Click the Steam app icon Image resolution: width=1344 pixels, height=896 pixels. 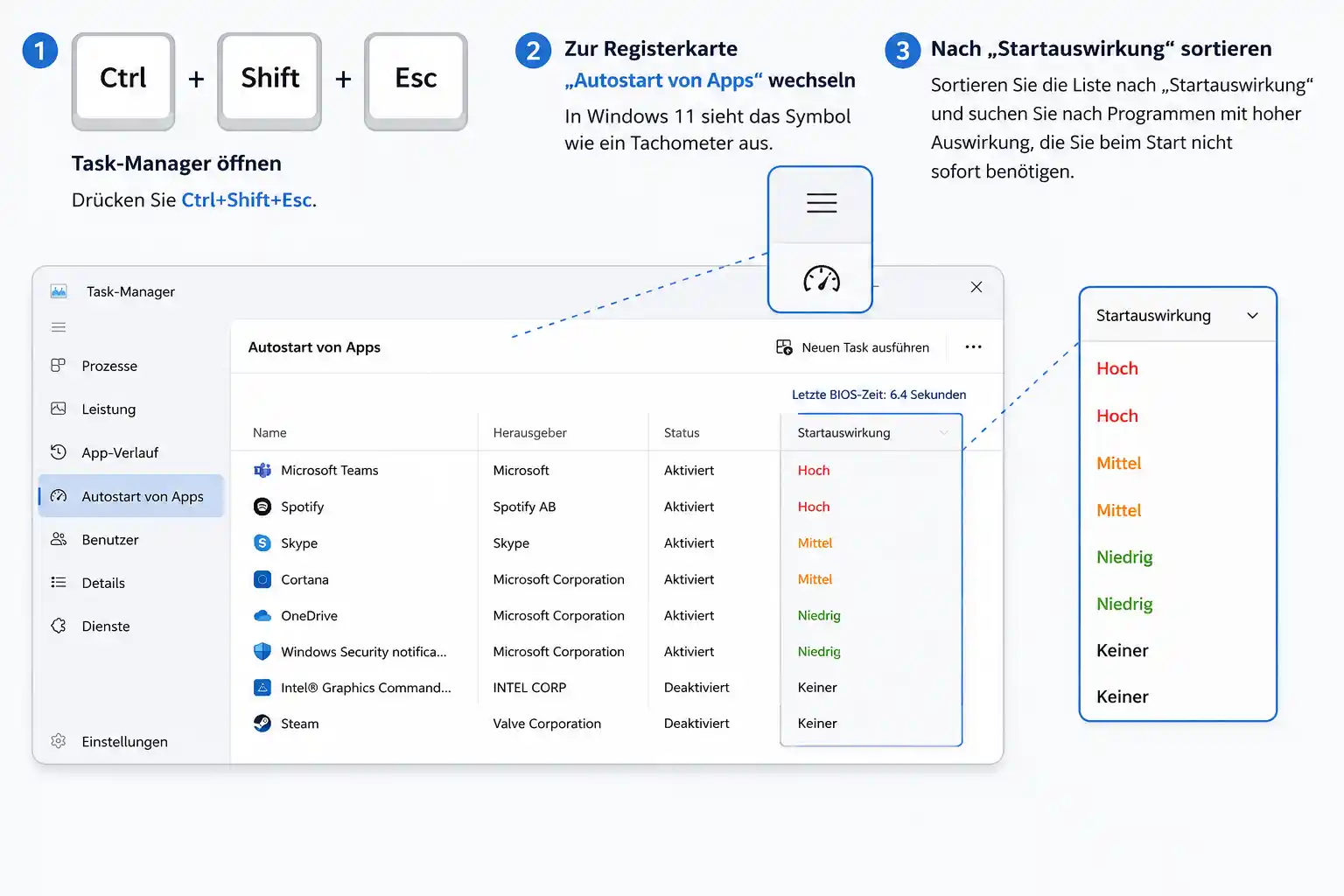(x=262, y=724)
